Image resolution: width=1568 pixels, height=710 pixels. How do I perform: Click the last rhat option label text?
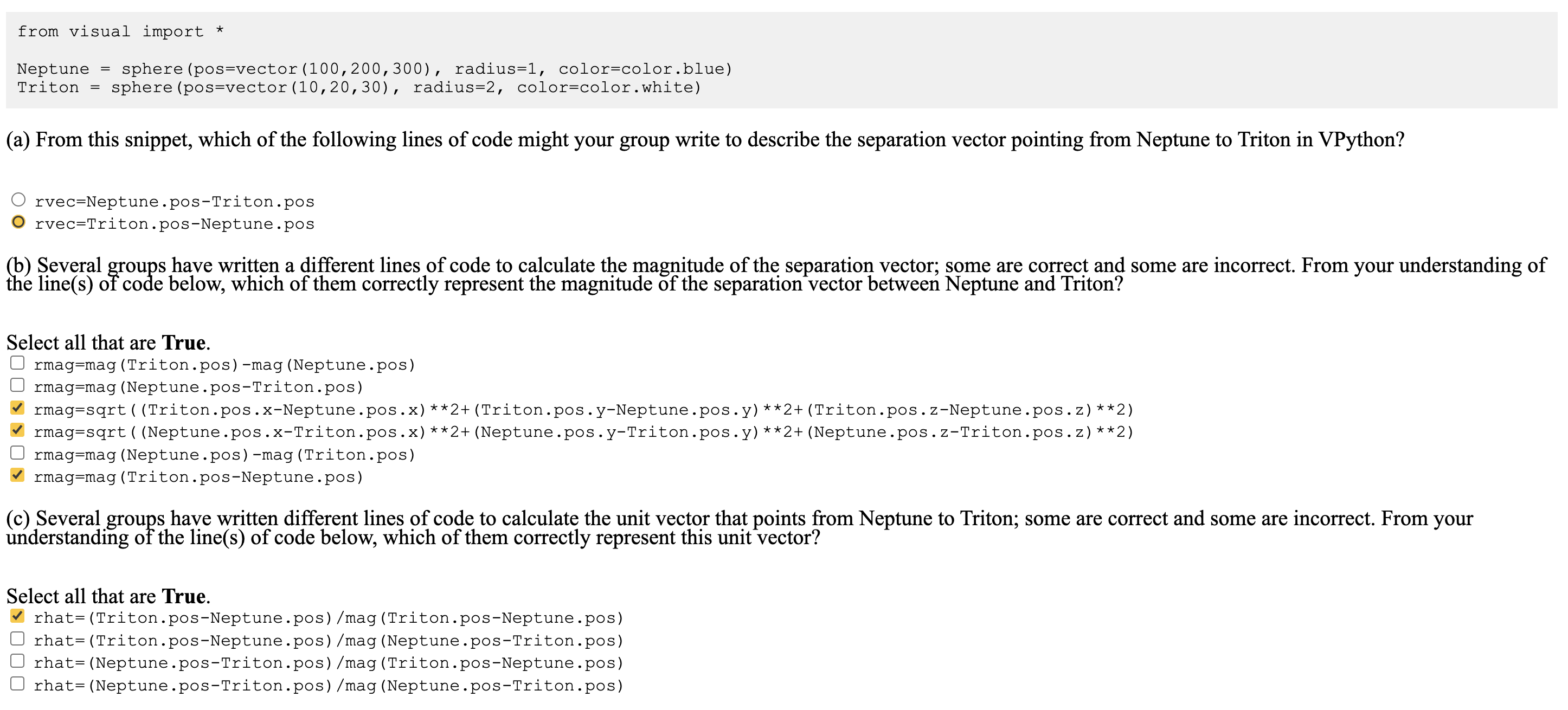[329, 685]
